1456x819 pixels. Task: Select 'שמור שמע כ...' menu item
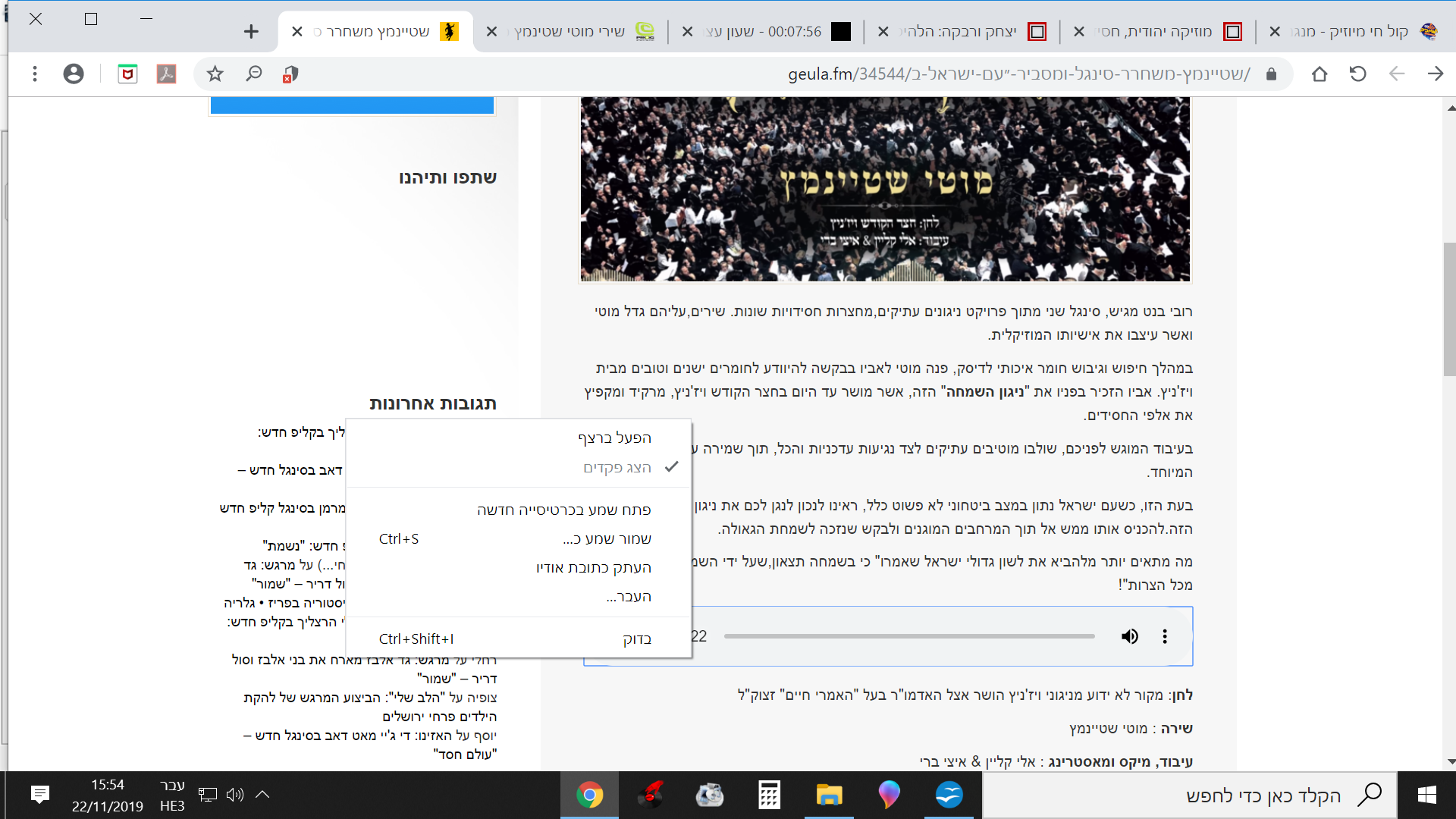pyautogui.click(x=607, y=538)
